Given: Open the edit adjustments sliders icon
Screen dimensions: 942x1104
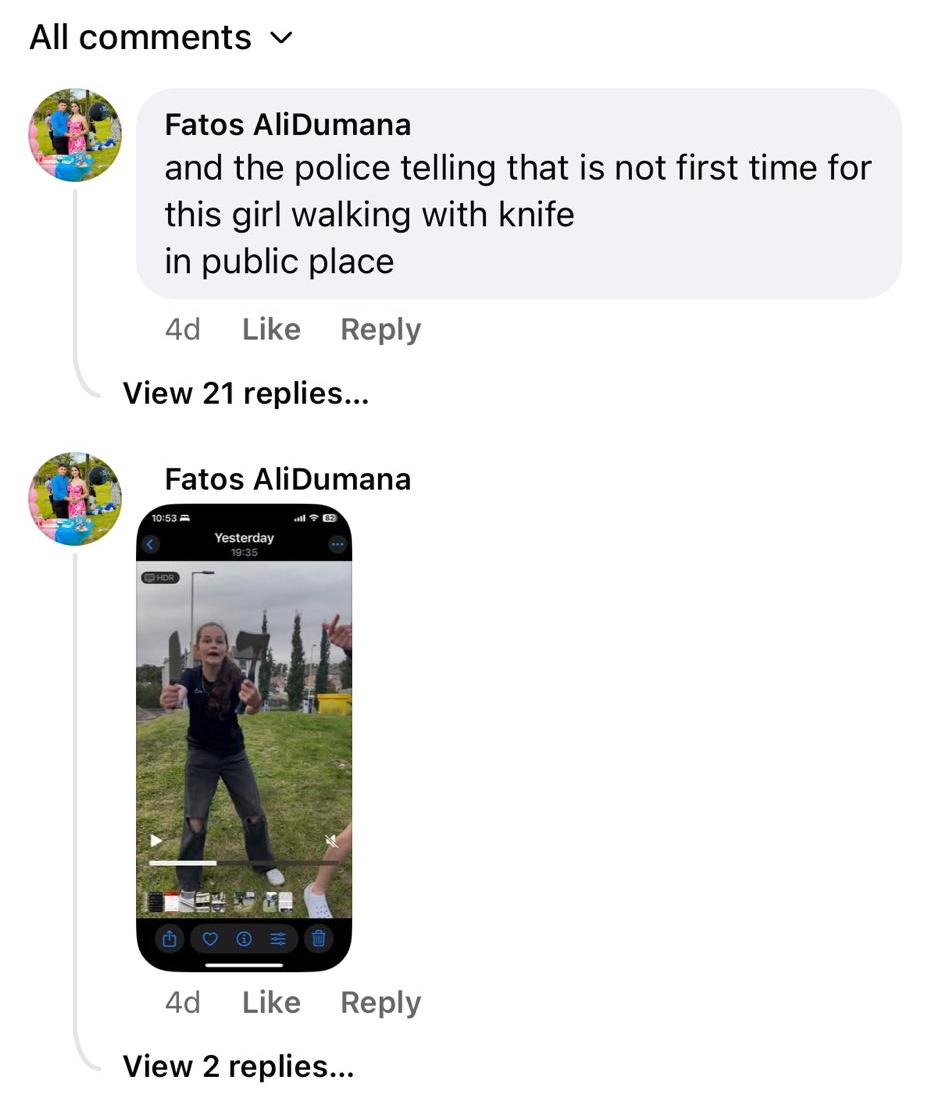Looking at the screenshot, I should click(x=277, y=939).
